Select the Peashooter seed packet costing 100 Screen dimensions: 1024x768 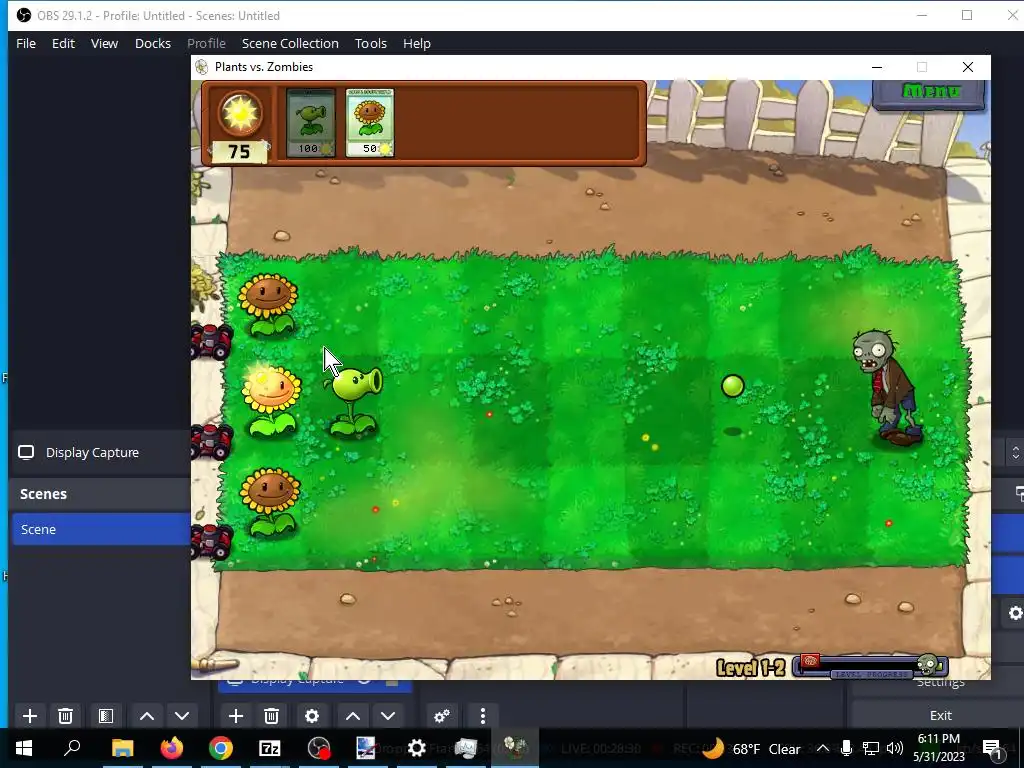(311, 123)
